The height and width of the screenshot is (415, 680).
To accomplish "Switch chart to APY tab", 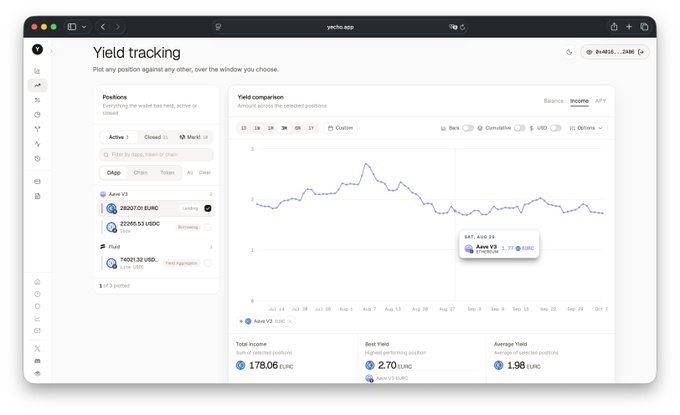I will pos(600,101).
